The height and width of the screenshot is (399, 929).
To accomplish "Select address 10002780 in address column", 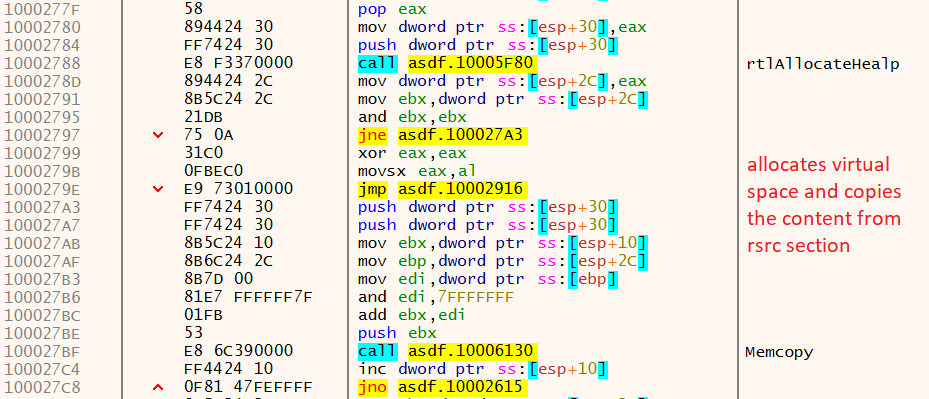I will tap(42, 27).
